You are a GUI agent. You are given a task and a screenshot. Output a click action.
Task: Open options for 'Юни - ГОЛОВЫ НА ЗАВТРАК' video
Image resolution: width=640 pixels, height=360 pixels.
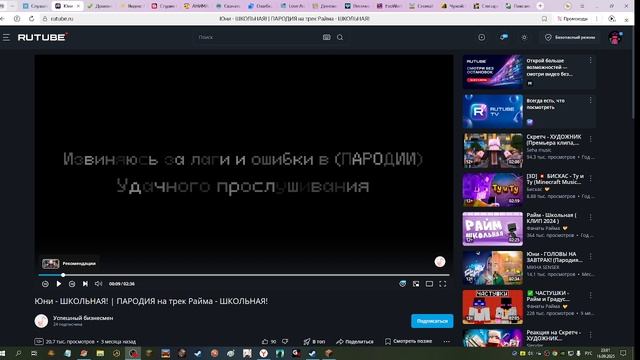591,256
